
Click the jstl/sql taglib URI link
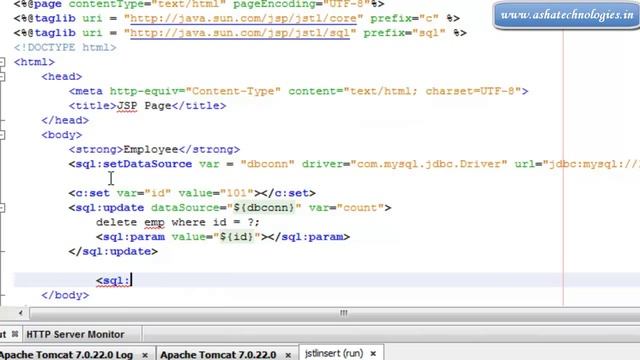pyautogui.click(x=240, y=33)
